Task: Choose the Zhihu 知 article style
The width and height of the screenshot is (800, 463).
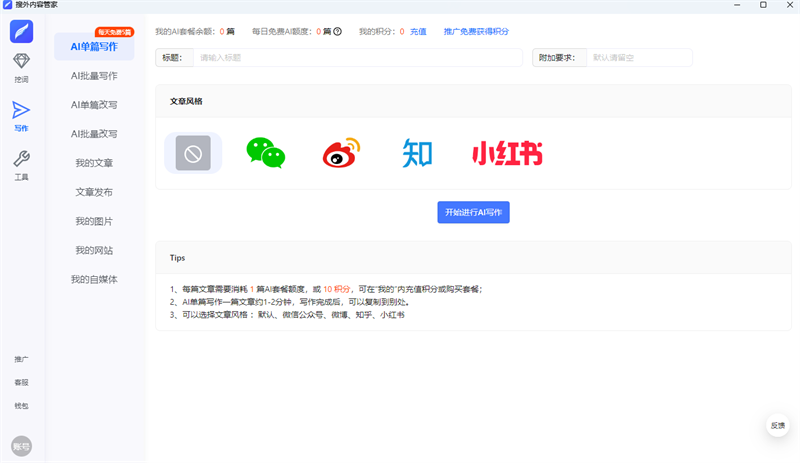Action: coord(417,153)
